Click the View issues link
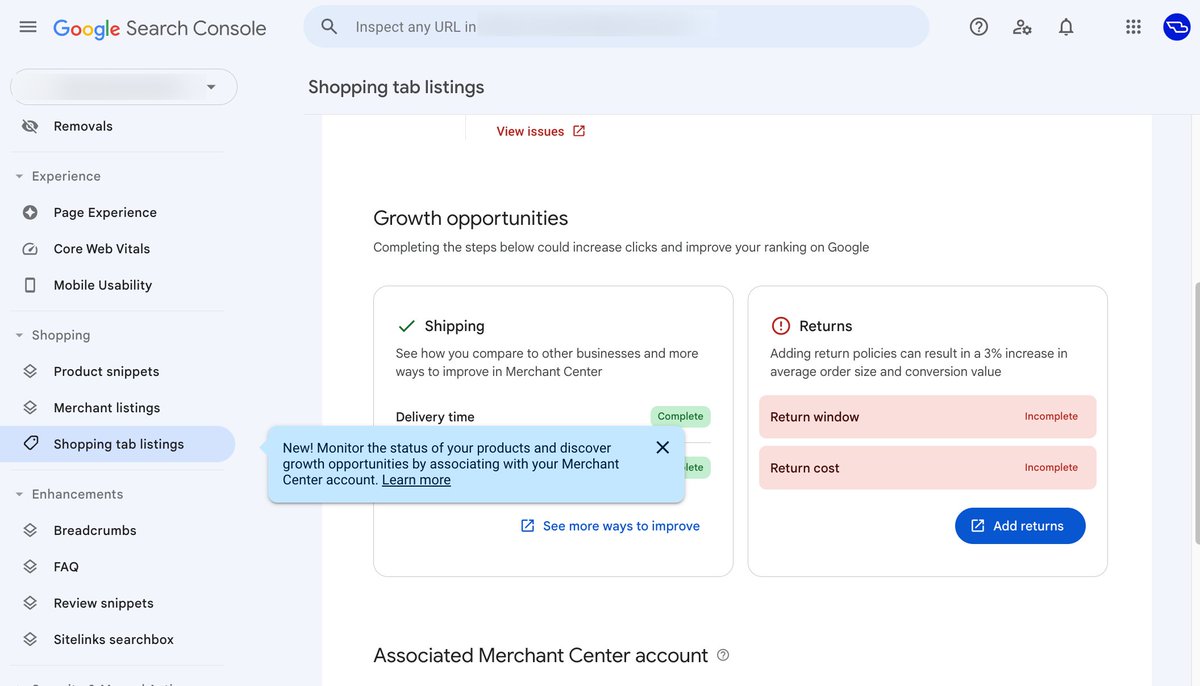Image resolution: width=1200 pixels, height=686 pixels. [x=530, y=131]
